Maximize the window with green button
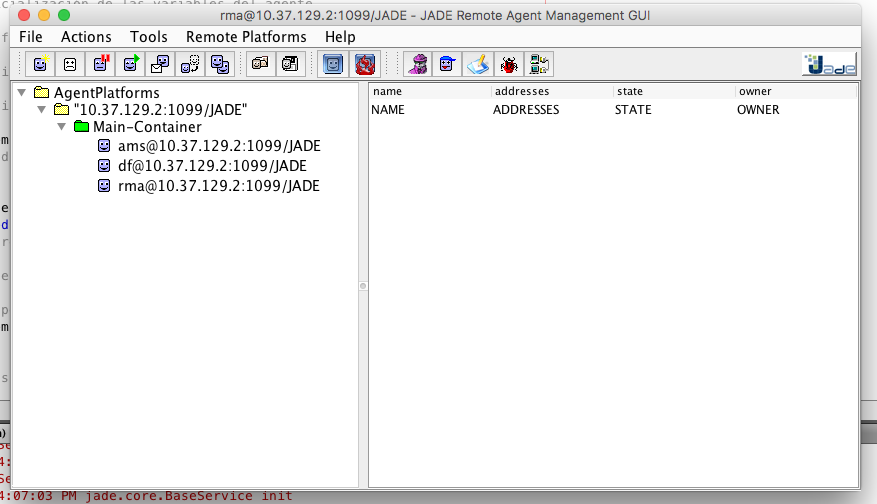Screen dimensions: 877x504 (64, 15)
